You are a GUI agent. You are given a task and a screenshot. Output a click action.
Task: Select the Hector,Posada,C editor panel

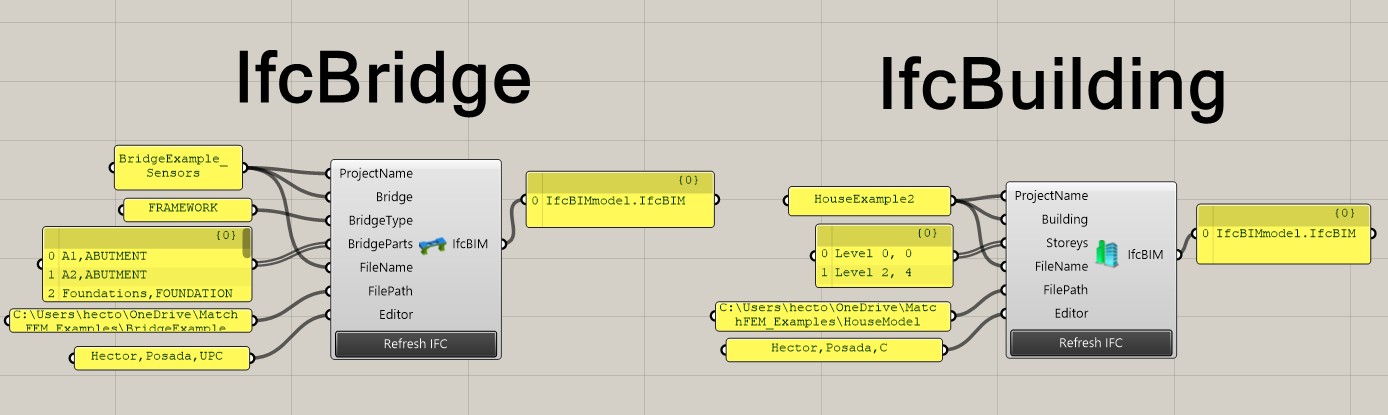pos(833,349)
